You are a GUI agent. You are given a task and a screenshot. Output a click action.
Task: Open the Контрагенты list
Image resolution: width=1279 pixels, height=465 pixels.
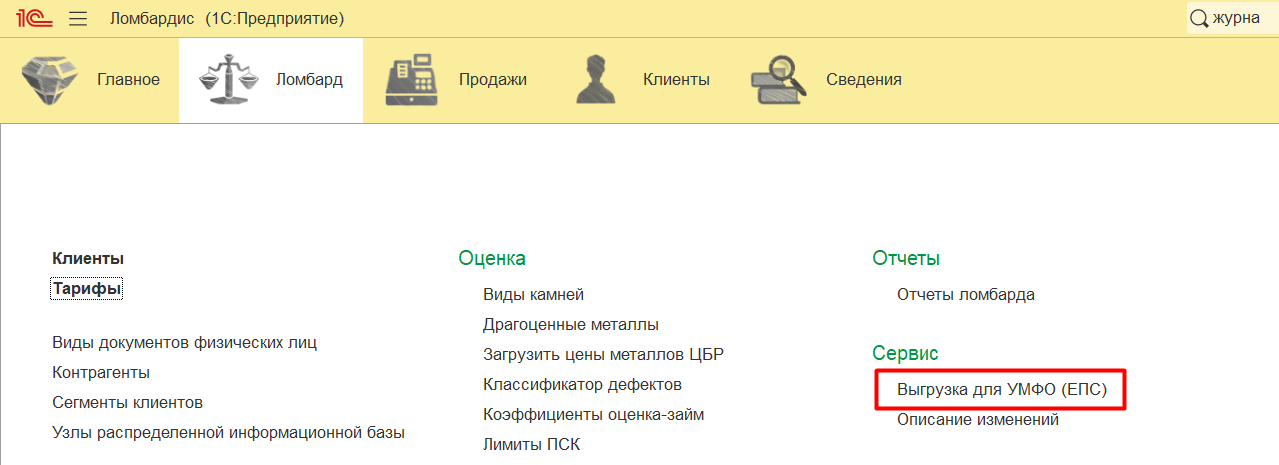click(101, 372)
